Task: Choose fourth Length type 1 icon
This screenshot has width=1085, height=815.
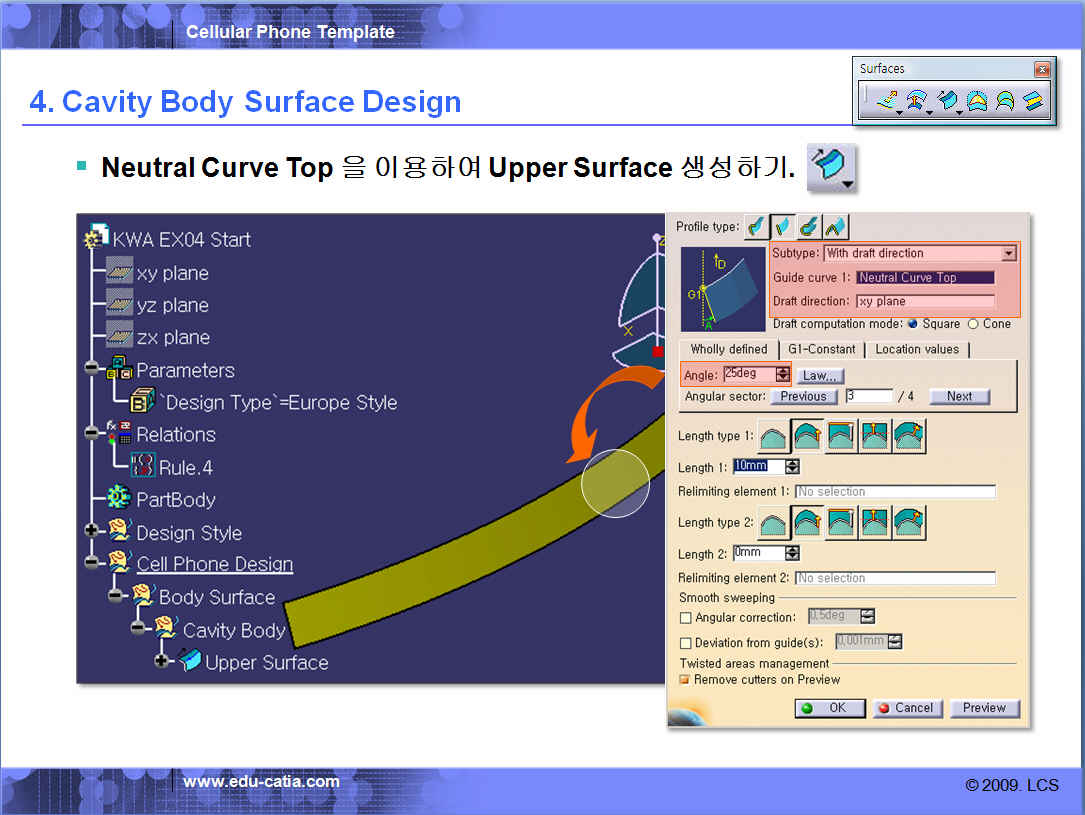Action: [x=875, y=437]
